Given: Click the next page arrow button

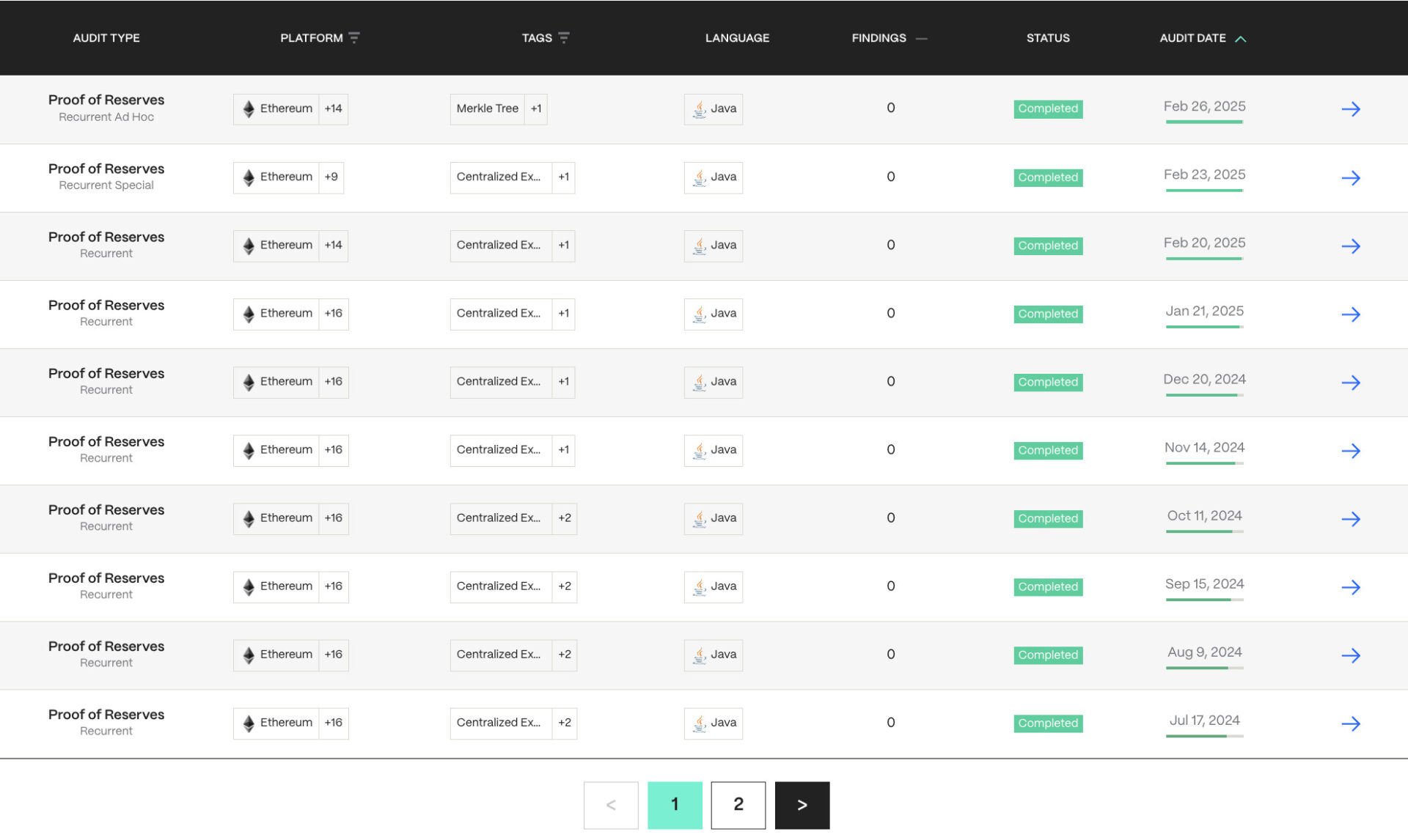Looking at the screenshot, I should pos(802,804).
